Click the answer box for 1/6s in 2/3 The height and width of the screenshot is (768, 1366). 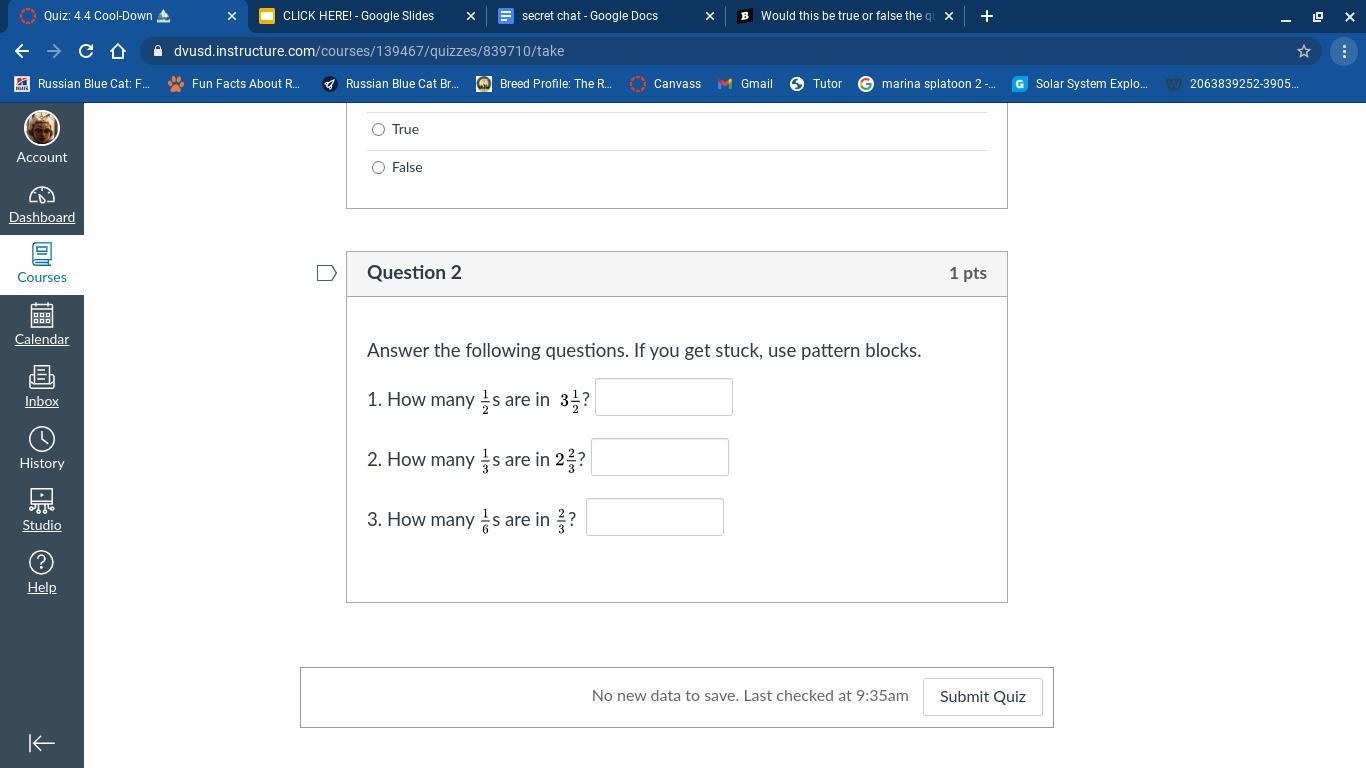(655, 517)
